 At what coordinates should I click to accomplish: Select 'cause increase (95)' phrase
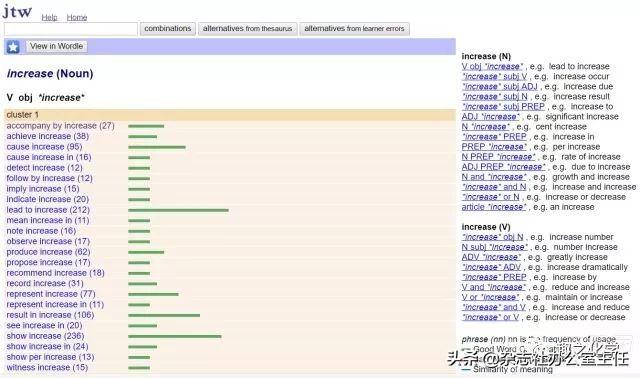click(x=44, y=147)
